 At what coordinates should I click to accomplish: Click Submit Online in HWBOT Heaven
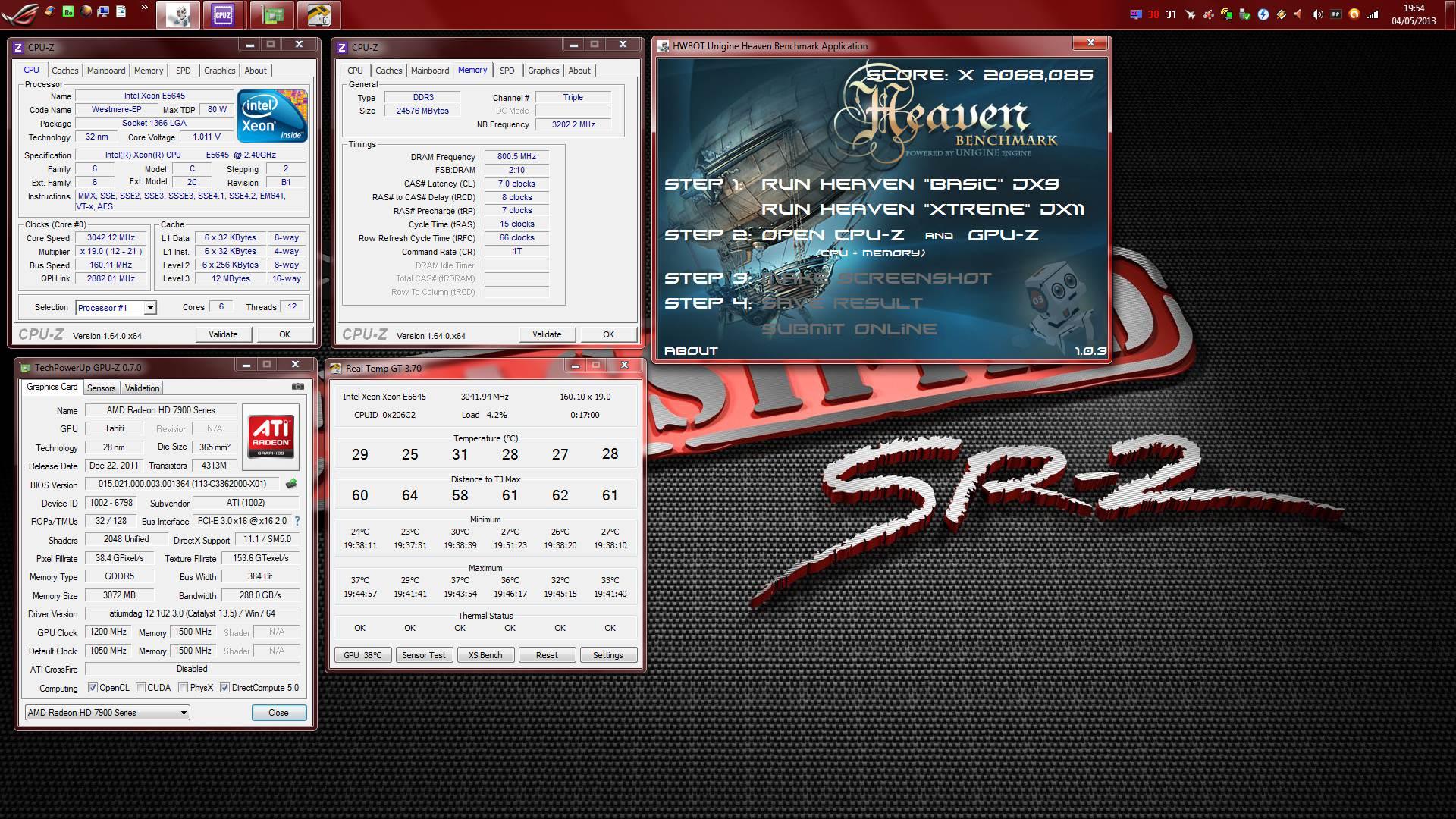click(849, 329)
